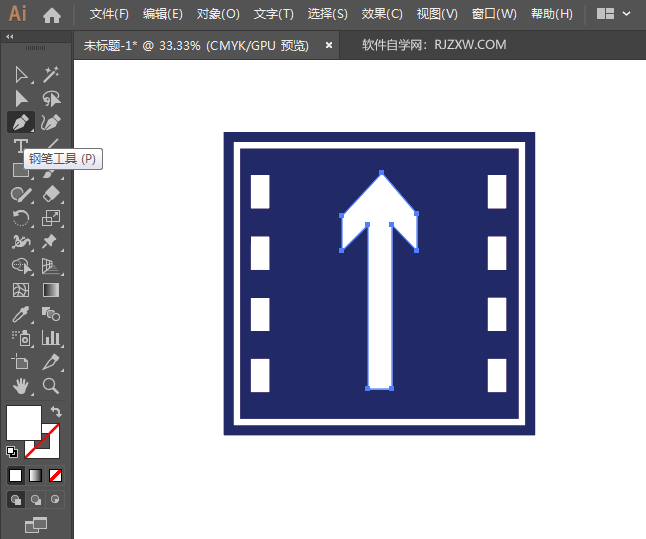The image size is (646, 539).
Task: Reset to default fill and stroke
Action: tap(12, 452)
